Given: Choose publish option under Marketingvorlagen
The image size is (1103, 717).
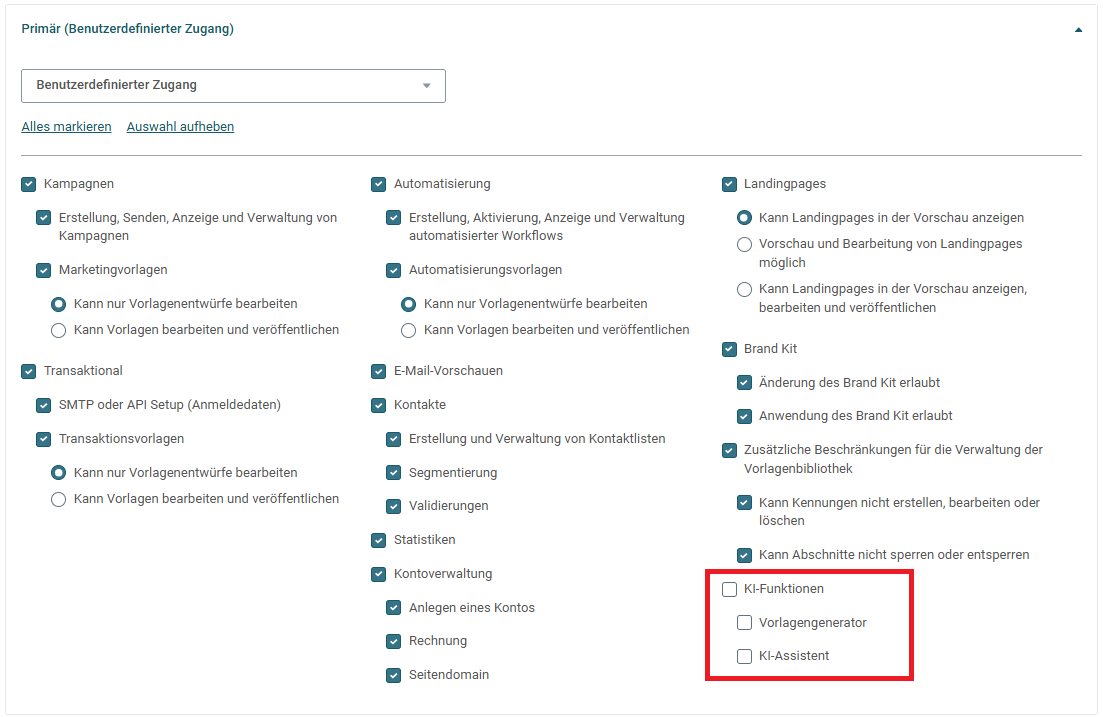Looking at the screenshot, I should [x=58, y=330].
